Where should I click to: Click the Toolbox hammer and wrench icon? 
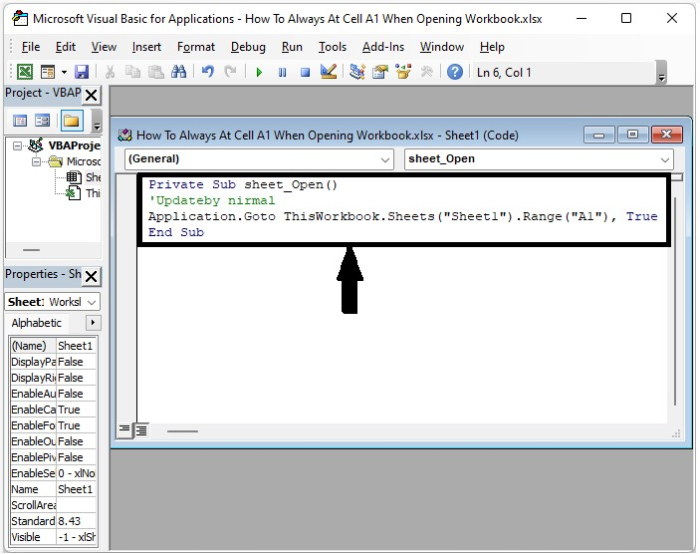[427, 72]
